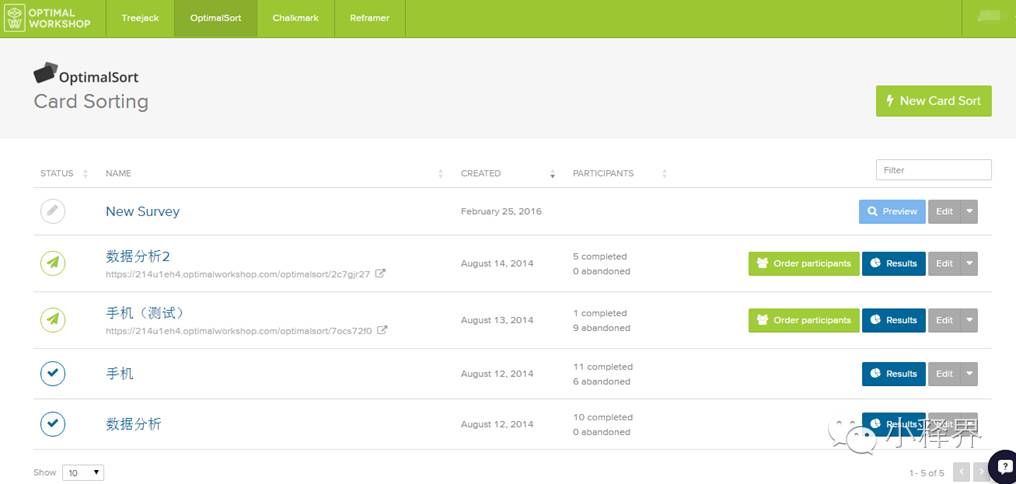Open external link icon beside 手机（测试）URL
The width and height of the screenshot is (1016, 484).
pyautogui.click(x=383, y=331)
